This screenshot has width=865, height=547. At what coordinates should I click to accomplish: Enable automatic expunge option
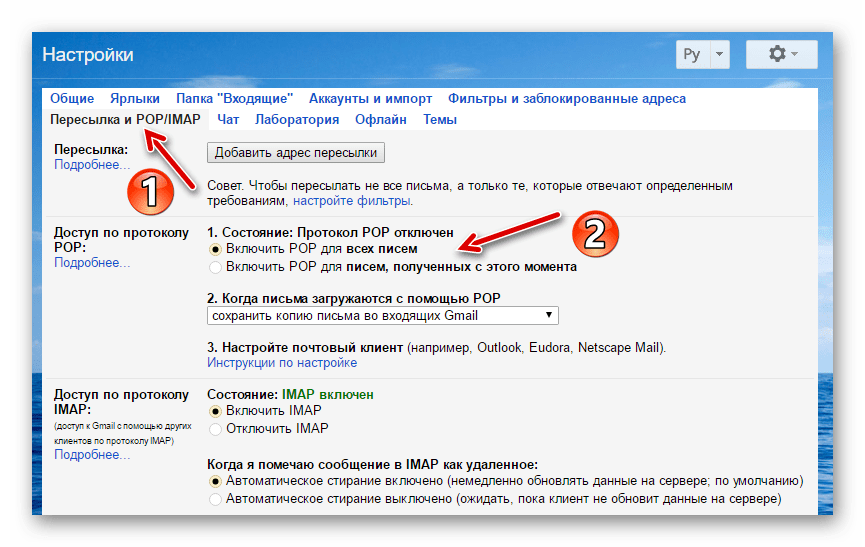pyautogui.click(x=215, y=480)
